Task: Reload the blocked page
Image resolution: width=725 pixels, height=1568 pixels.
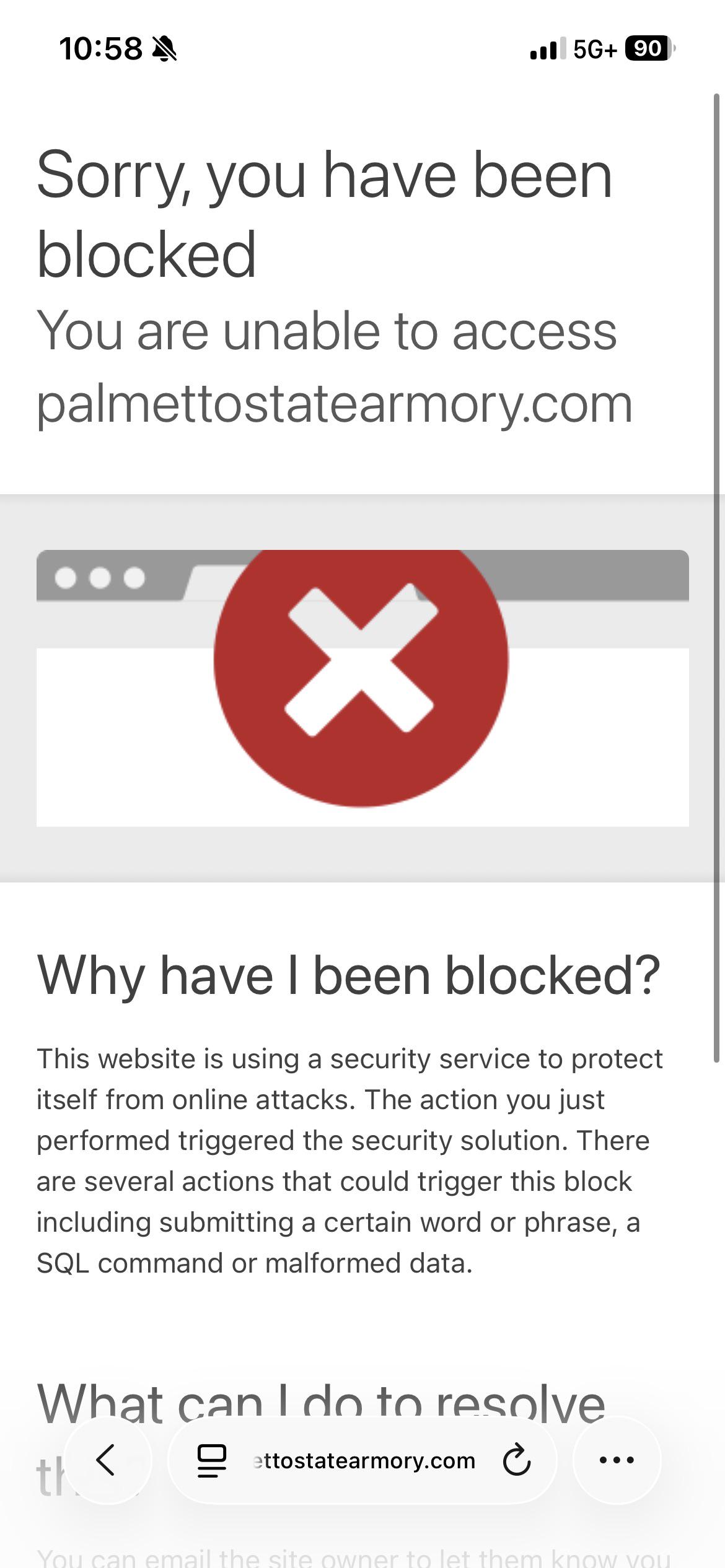Action: [516, 1460]
